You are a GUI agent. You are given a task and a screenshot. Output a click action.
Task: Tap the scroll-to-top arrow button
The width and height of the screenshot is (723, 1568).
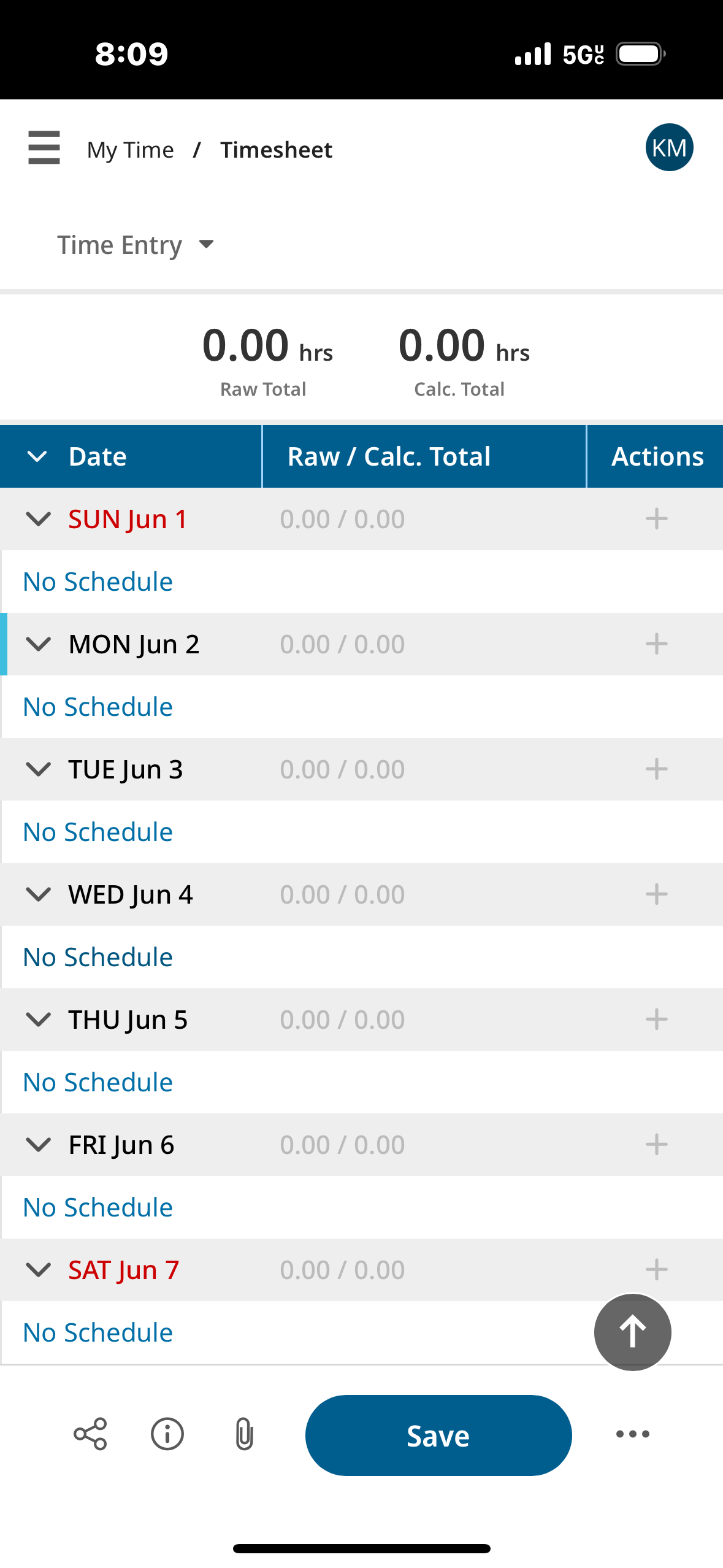[632, 1332]
